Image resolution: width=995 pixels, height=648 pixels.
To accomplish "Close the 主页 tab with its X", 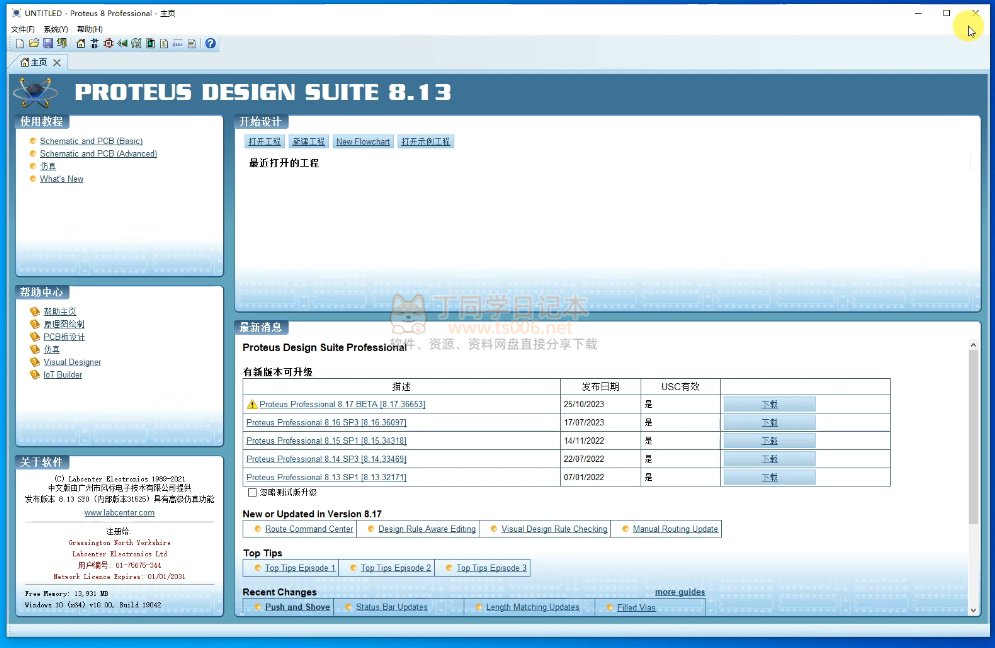I will (57, 63).
